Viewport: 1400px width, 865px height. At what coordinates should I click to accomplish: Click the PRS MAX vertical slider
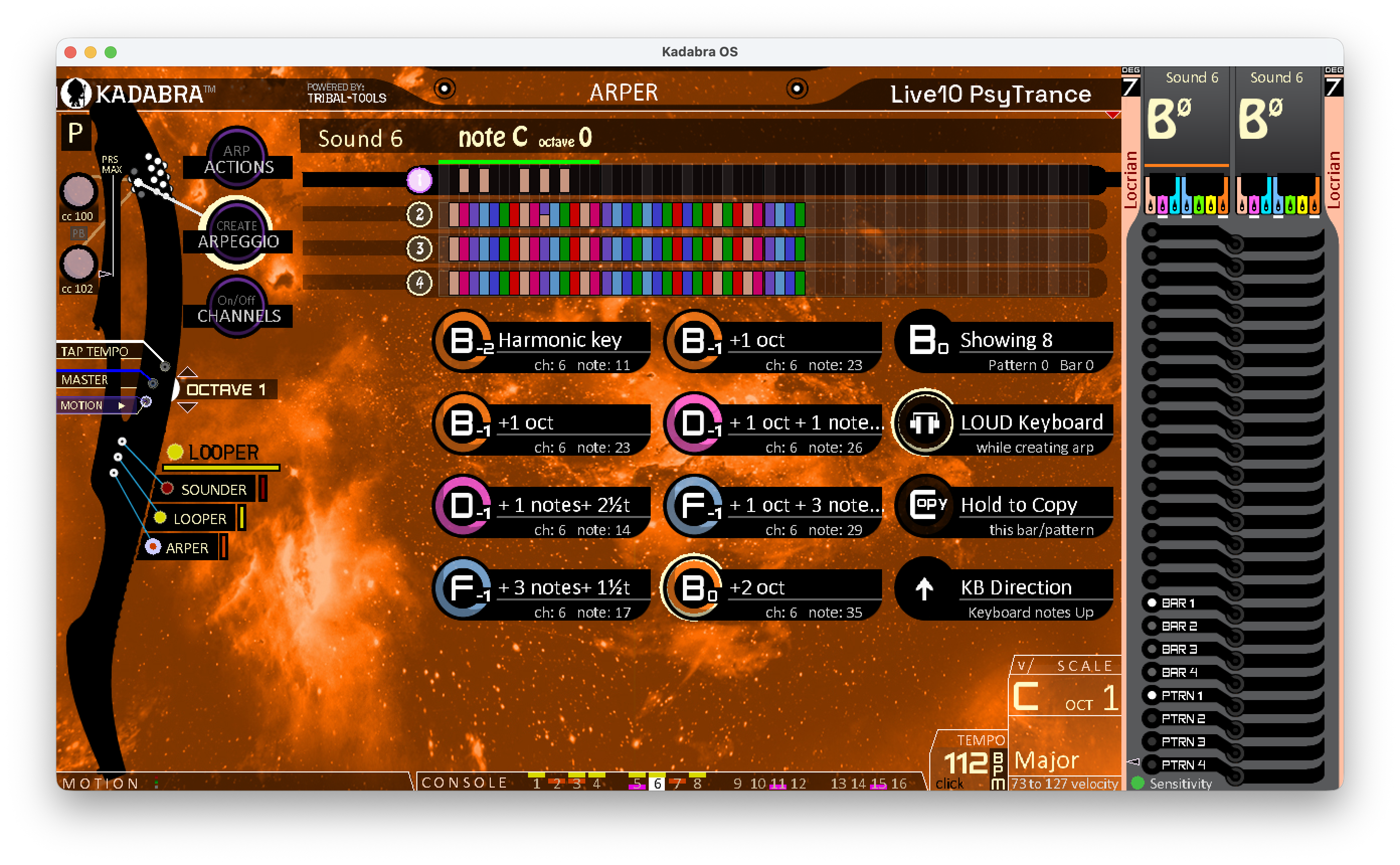113,226
